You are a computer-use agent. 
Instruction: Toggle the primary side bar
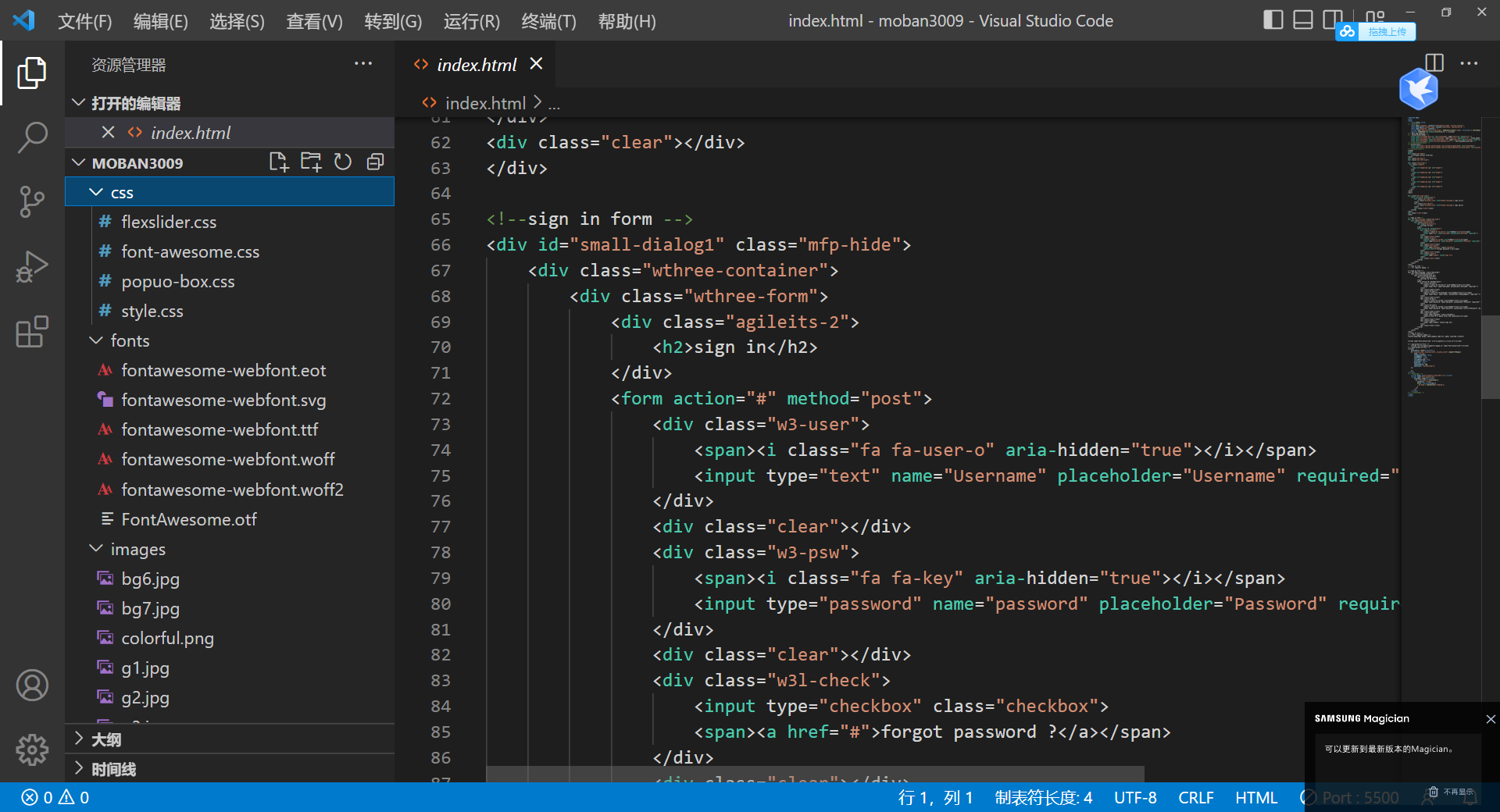[x=1273, y=20]
